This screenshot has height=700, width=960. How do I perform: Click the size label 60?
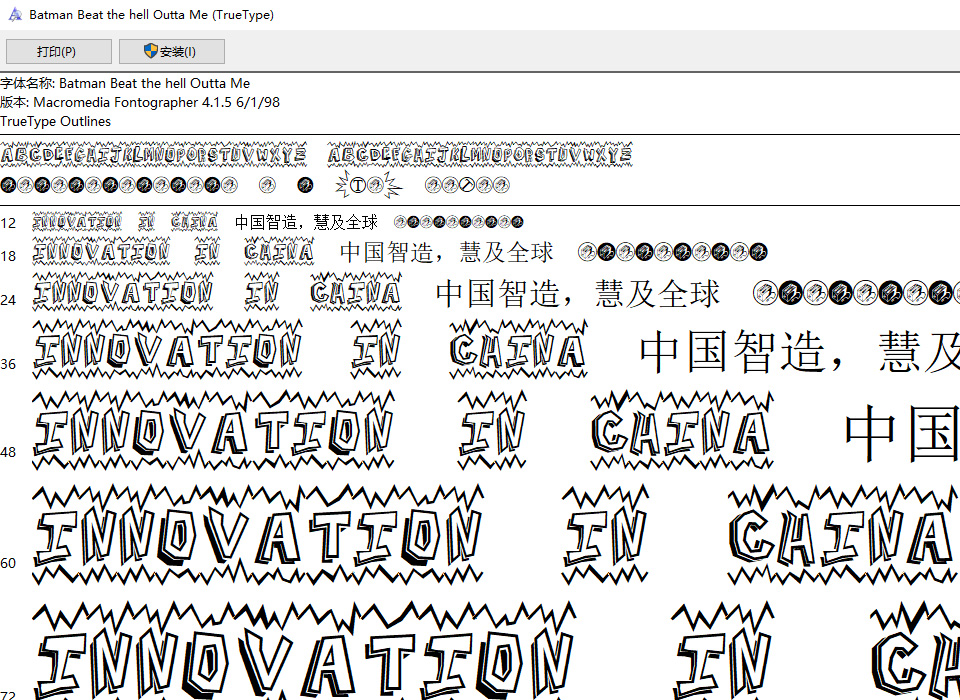tap(8, 563)
